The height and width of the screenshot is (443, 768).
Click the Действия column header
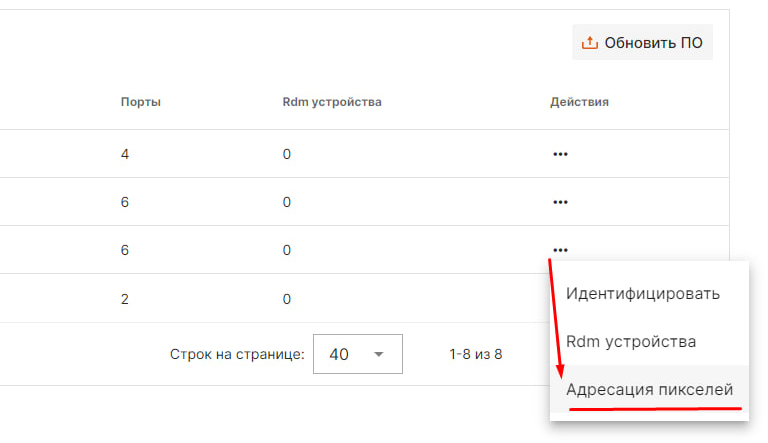579,102
